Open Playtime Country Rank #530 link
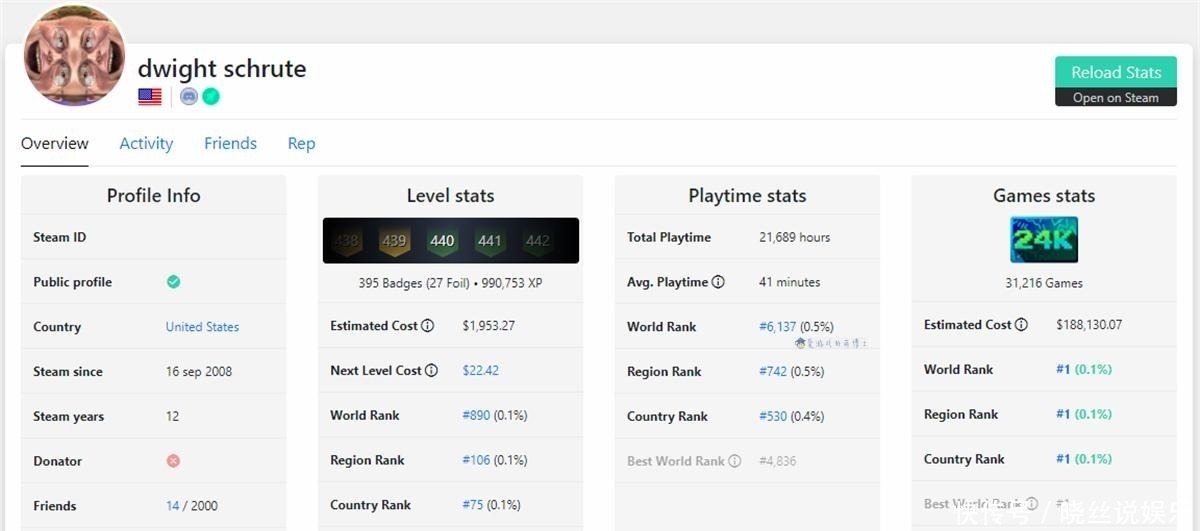The image size is (1200, 531). pos(773,416)
